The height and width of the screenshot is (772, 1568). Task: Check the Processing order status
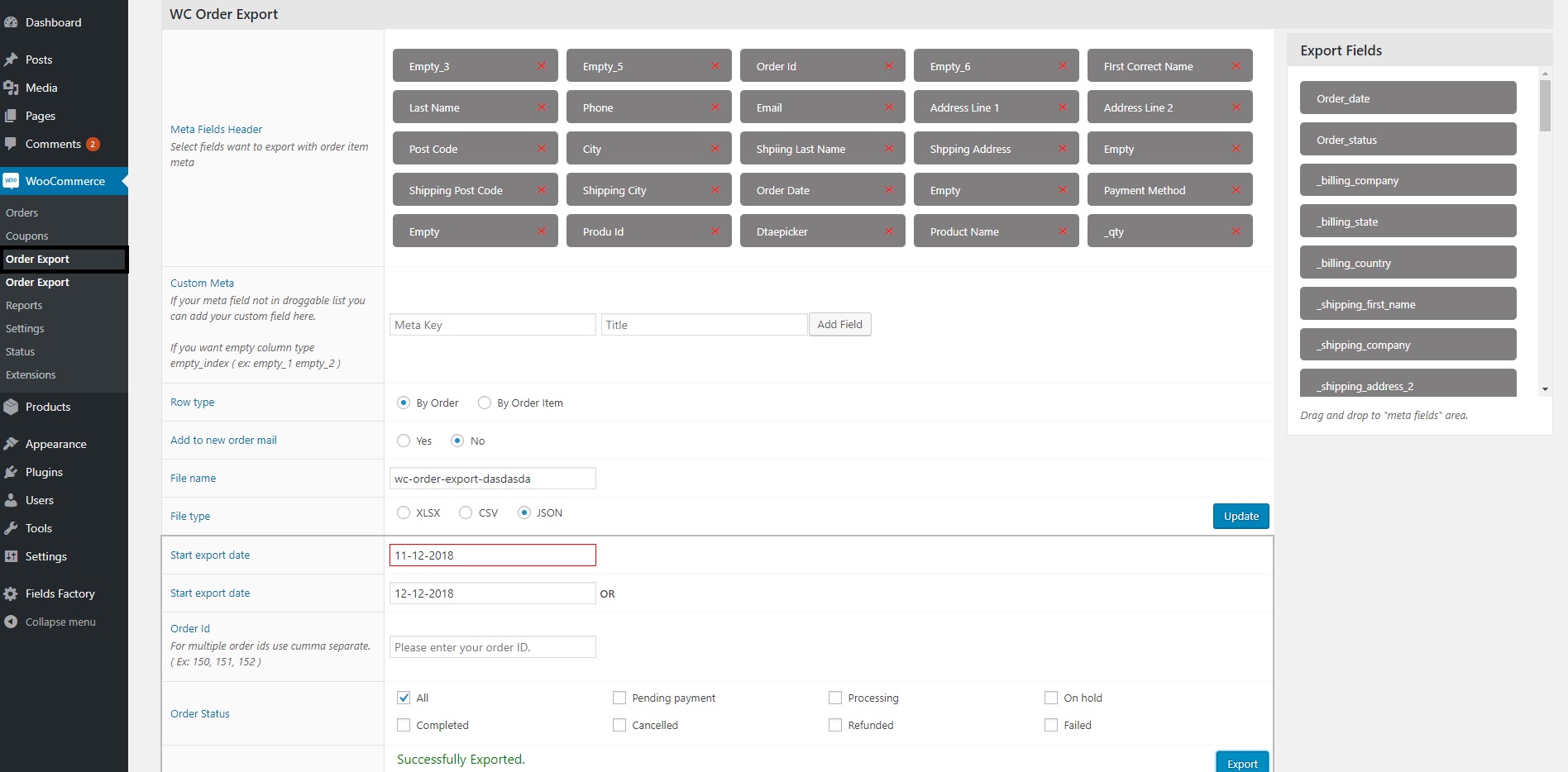tap(835, 698)
